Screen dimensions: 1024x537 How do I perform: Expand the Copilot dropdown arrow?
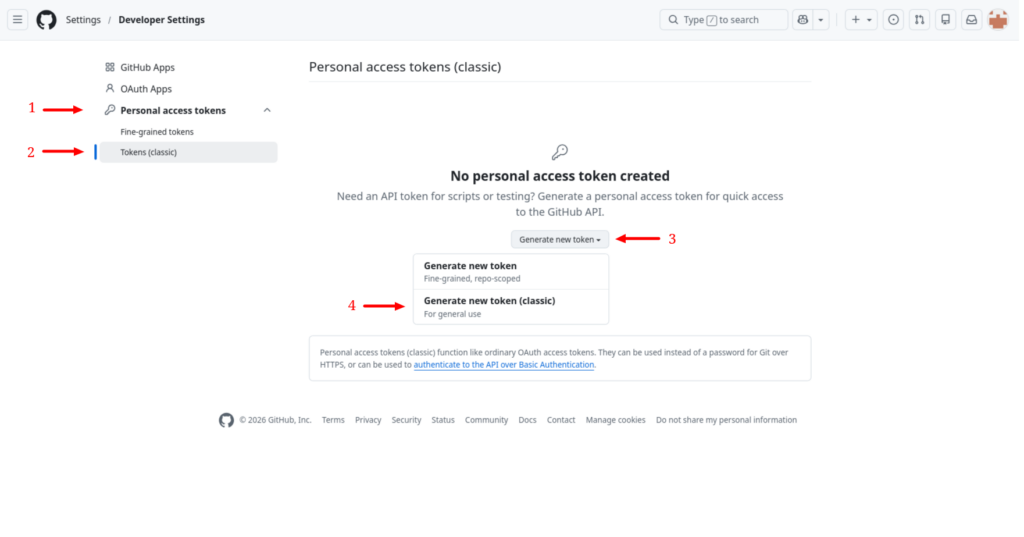(821, 20)
